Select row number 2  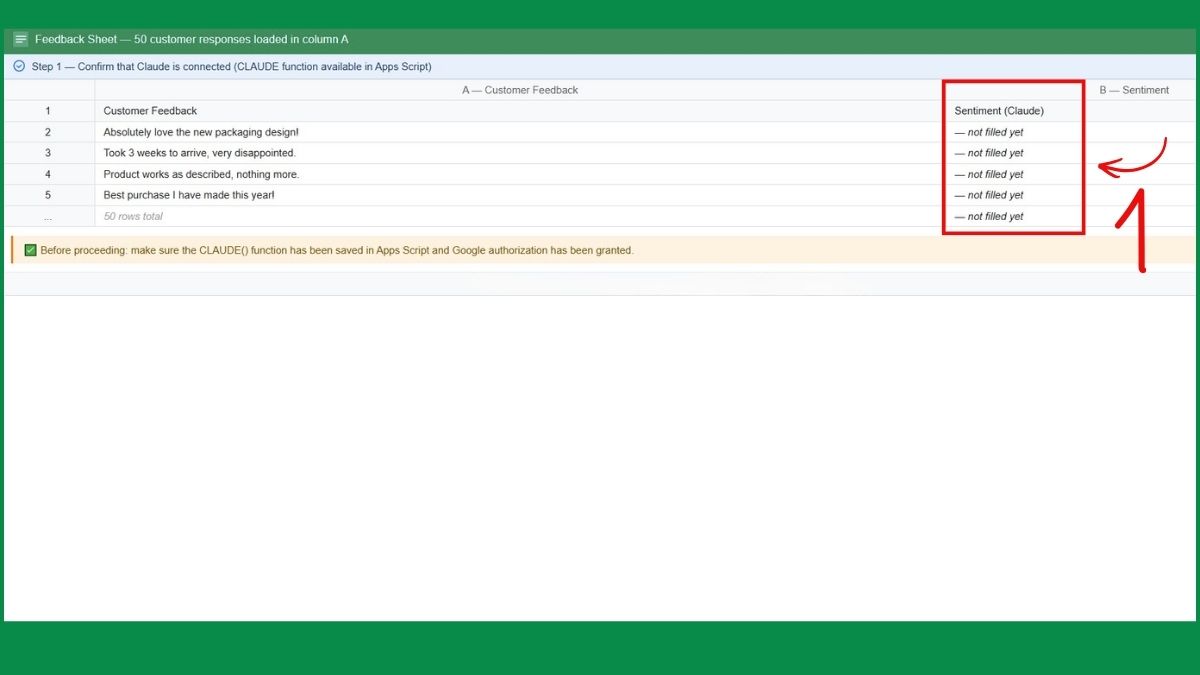(48, 132)
